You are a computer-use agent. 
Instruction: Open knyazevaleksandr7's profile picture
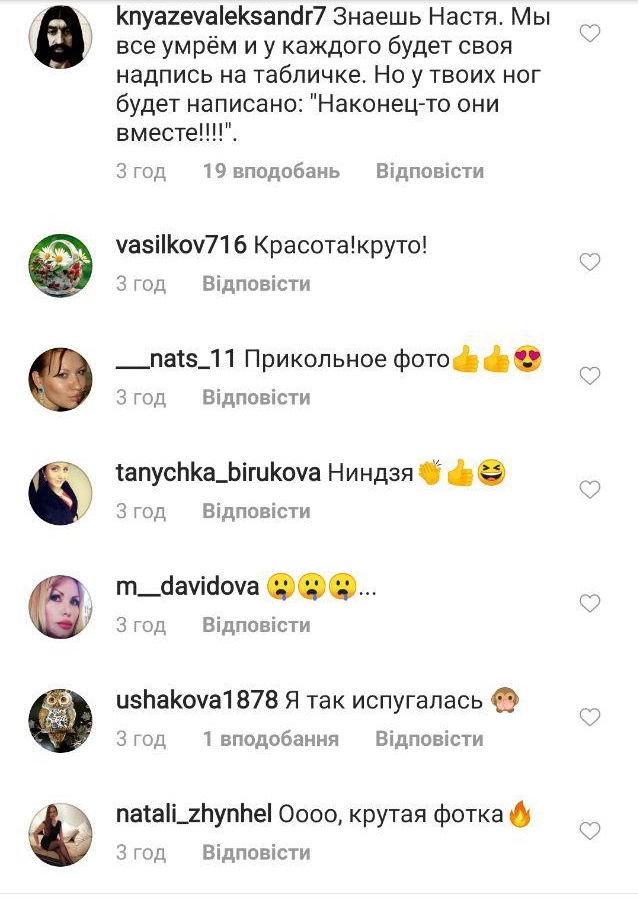(x=60, y=37)
